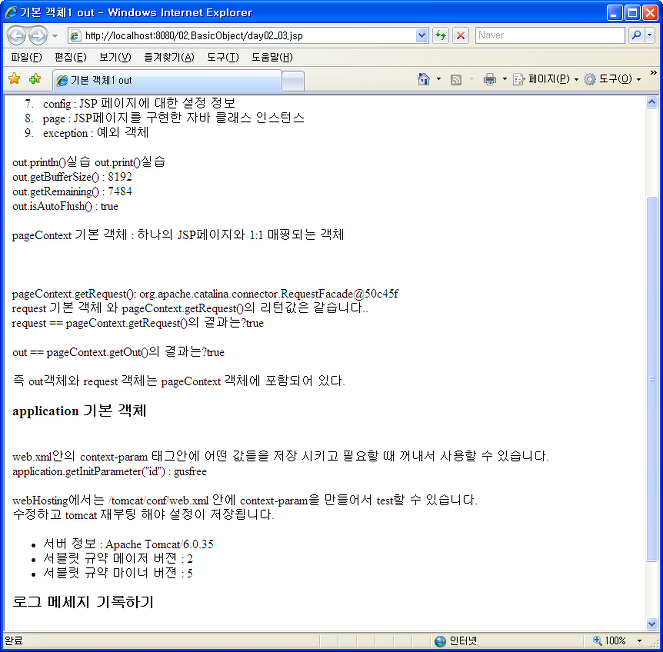The image size is (663, 652).
Task: Click the Naver search box
Action: tap(550, 36)
